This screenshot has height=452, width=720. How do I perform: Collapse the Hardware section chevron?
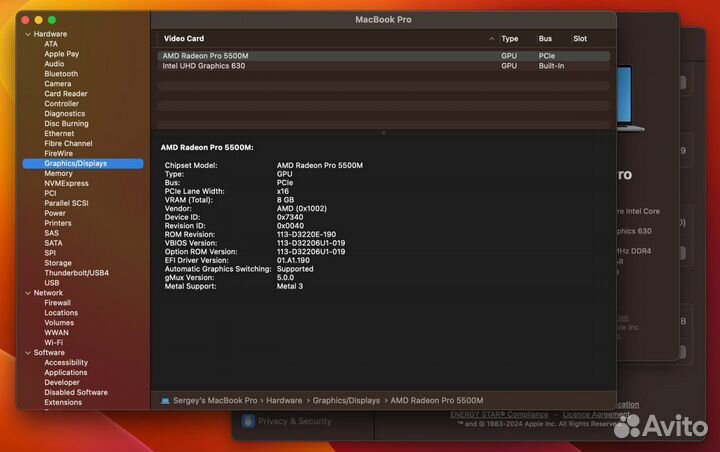point(28,34)
